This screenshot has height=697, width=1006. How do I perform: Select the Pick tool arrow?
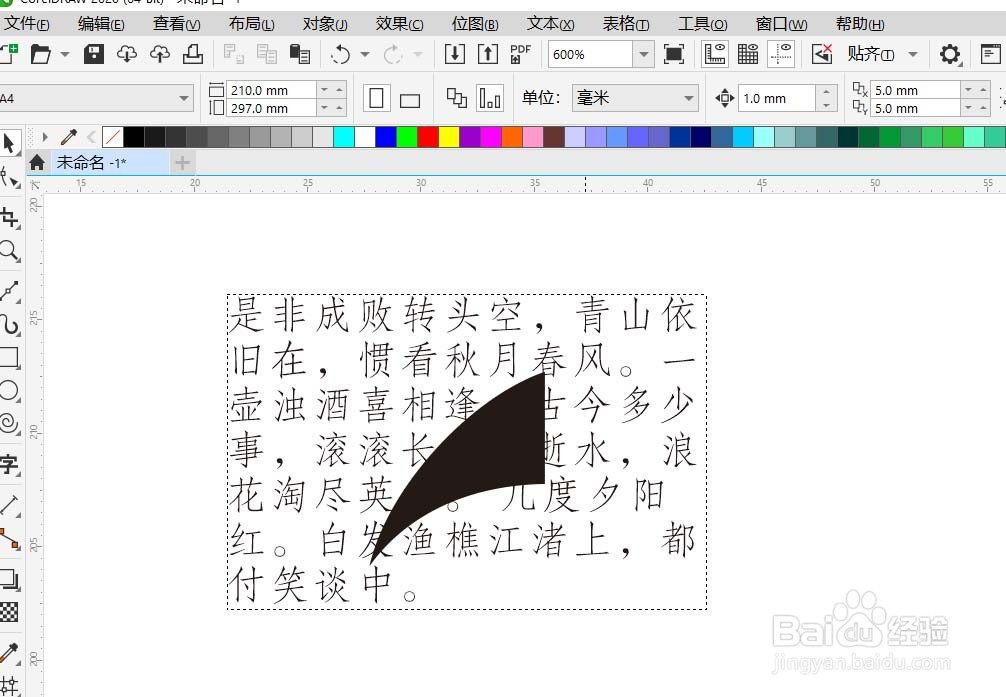point(10,143)
